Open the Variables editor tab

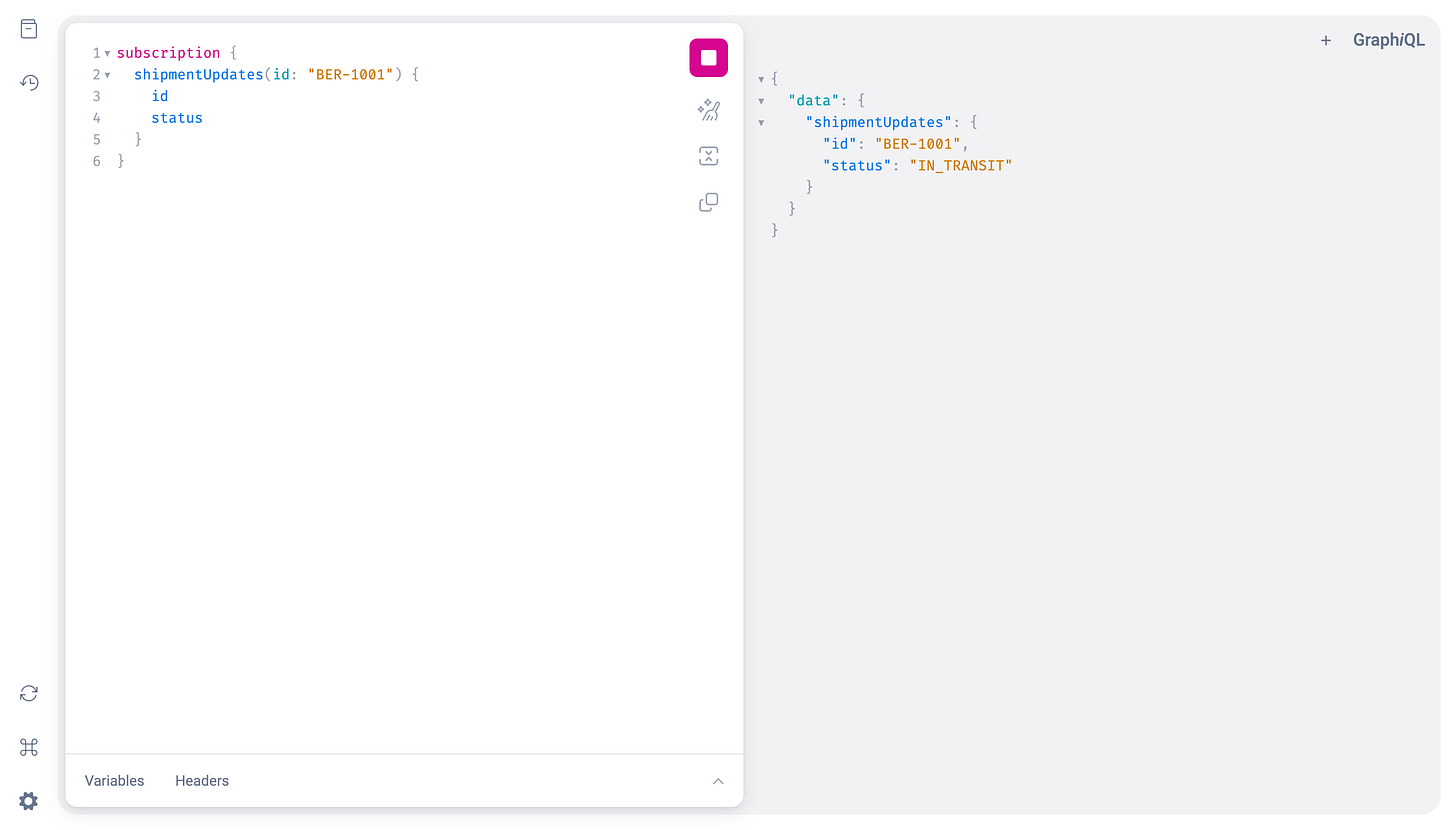point(114,781)
